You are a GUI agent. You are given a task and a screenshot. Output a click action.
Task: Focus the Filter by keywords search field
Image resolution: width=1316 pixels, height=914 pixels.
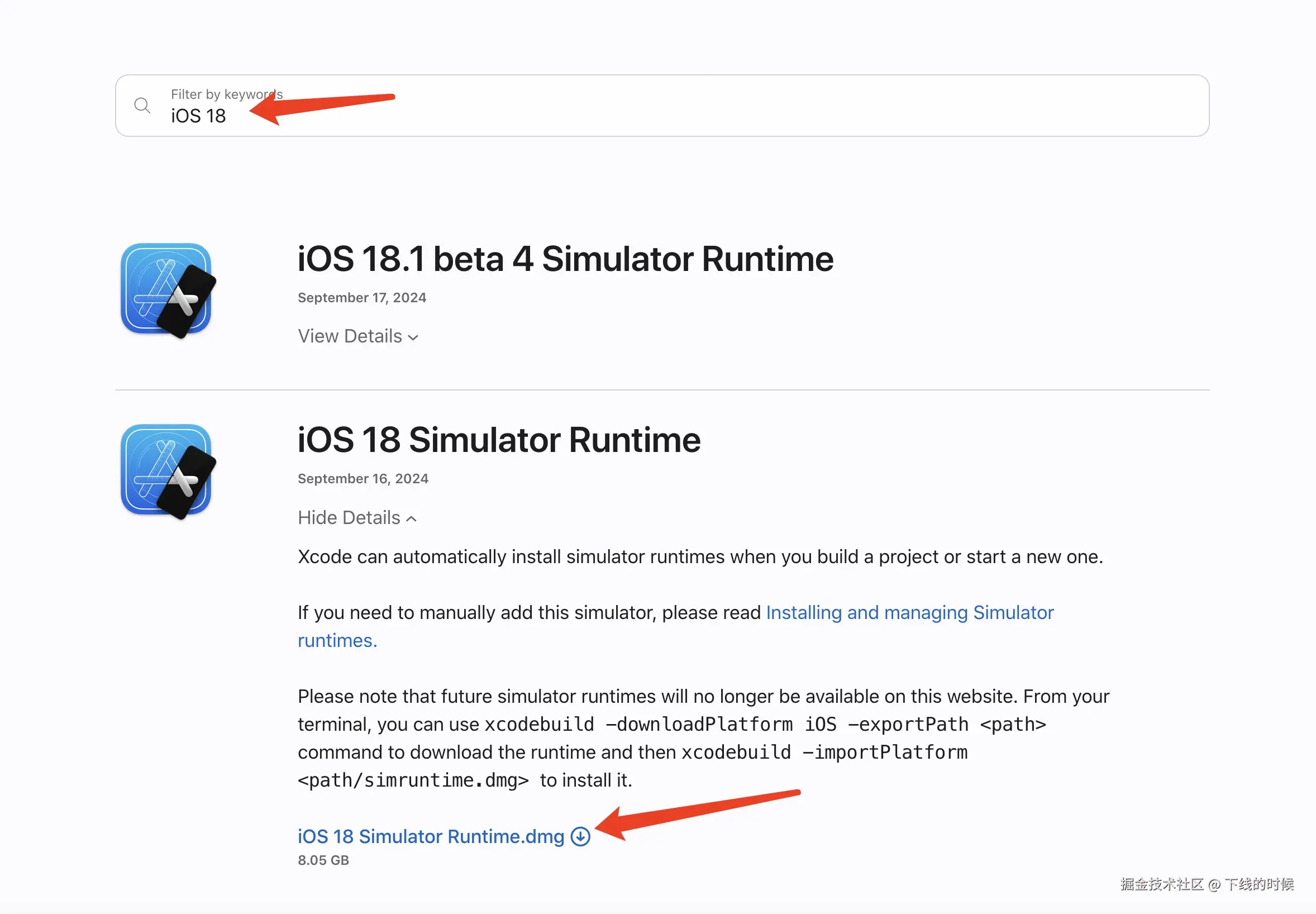pos(687,106)
